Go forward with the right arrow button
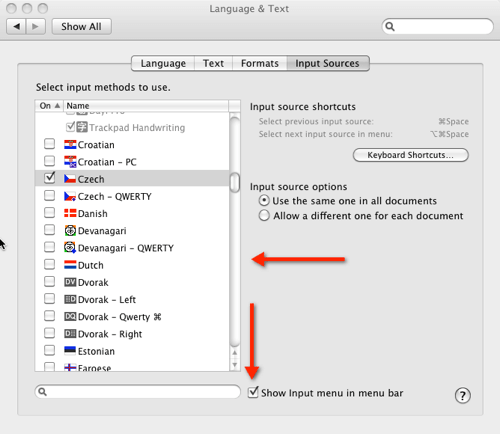The image size is (500, 434). point(35,26)
